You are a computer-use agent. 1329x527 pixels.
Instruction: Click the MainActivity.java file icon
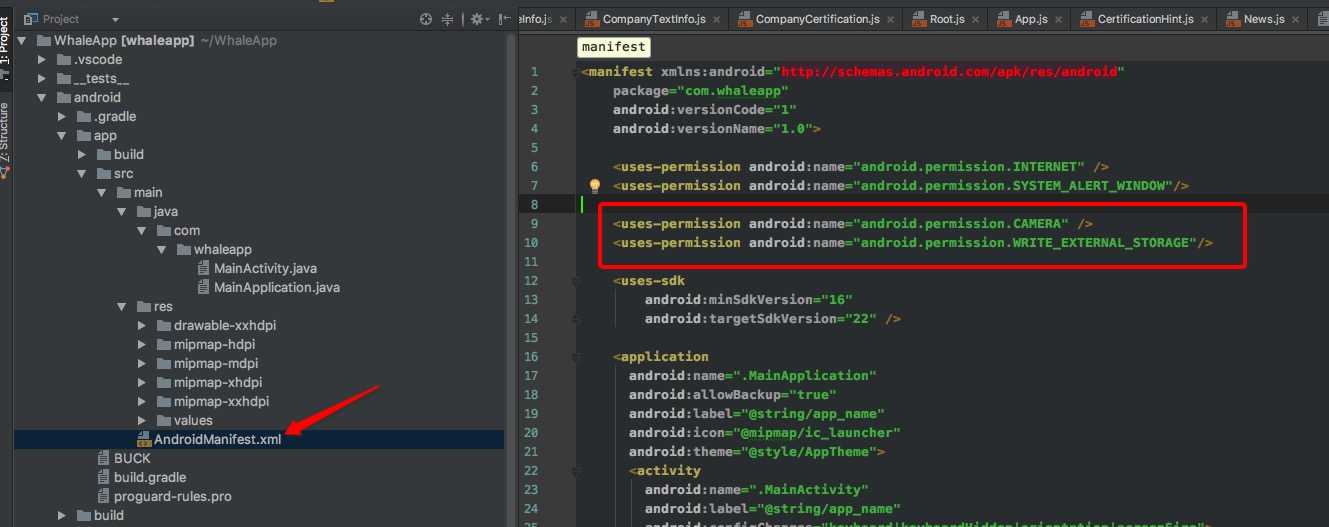point(203,269)
